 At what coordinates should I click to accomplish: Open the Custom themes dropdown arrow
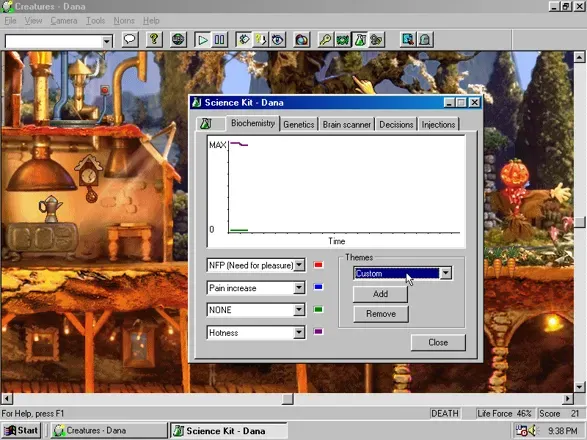coord(445,273)
